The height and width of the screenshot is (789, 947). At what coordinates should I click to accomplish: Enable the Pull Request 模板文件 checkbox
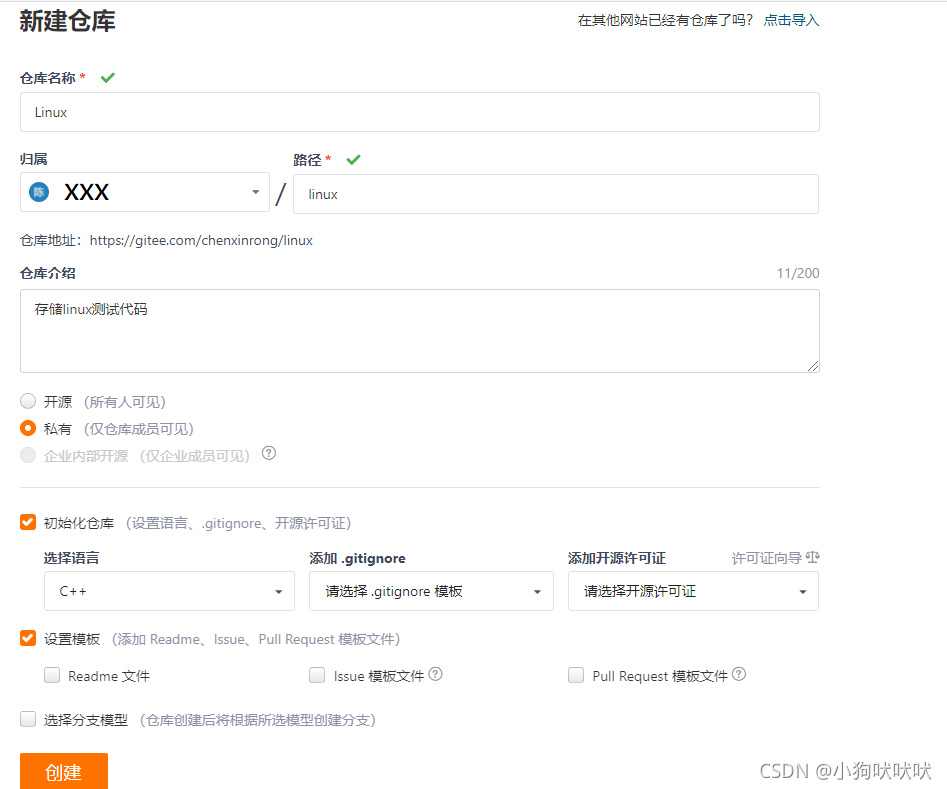(576, 675)
